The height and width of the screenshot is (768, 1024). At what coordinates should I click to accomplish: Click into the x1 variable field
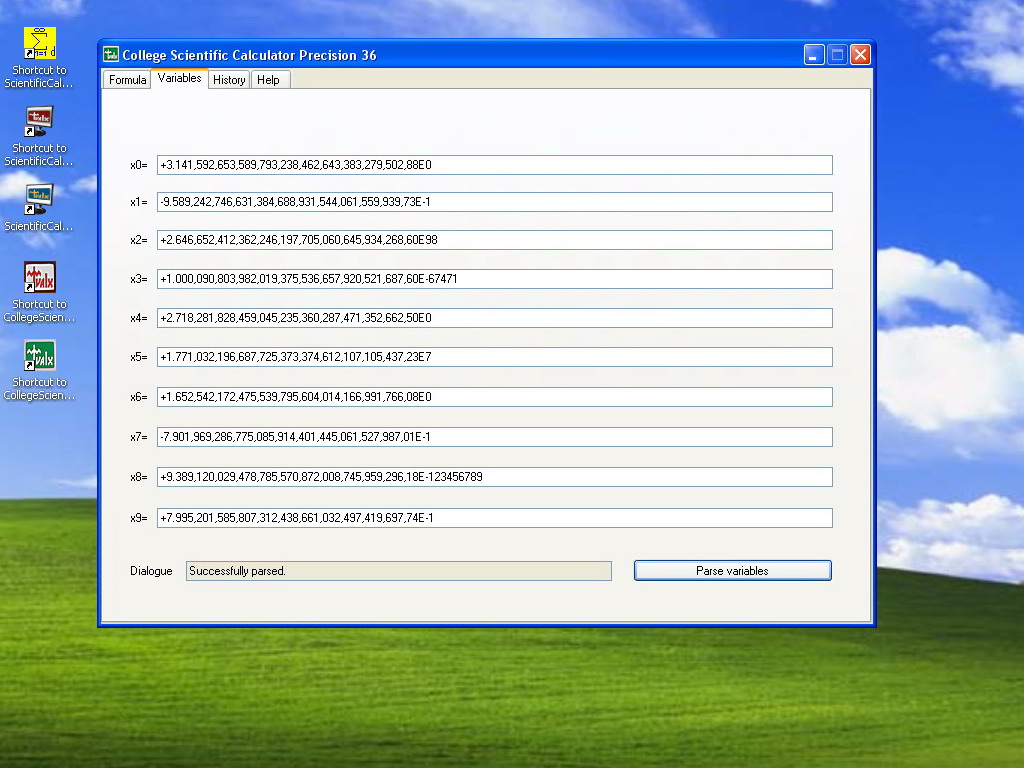coord(495,202)
